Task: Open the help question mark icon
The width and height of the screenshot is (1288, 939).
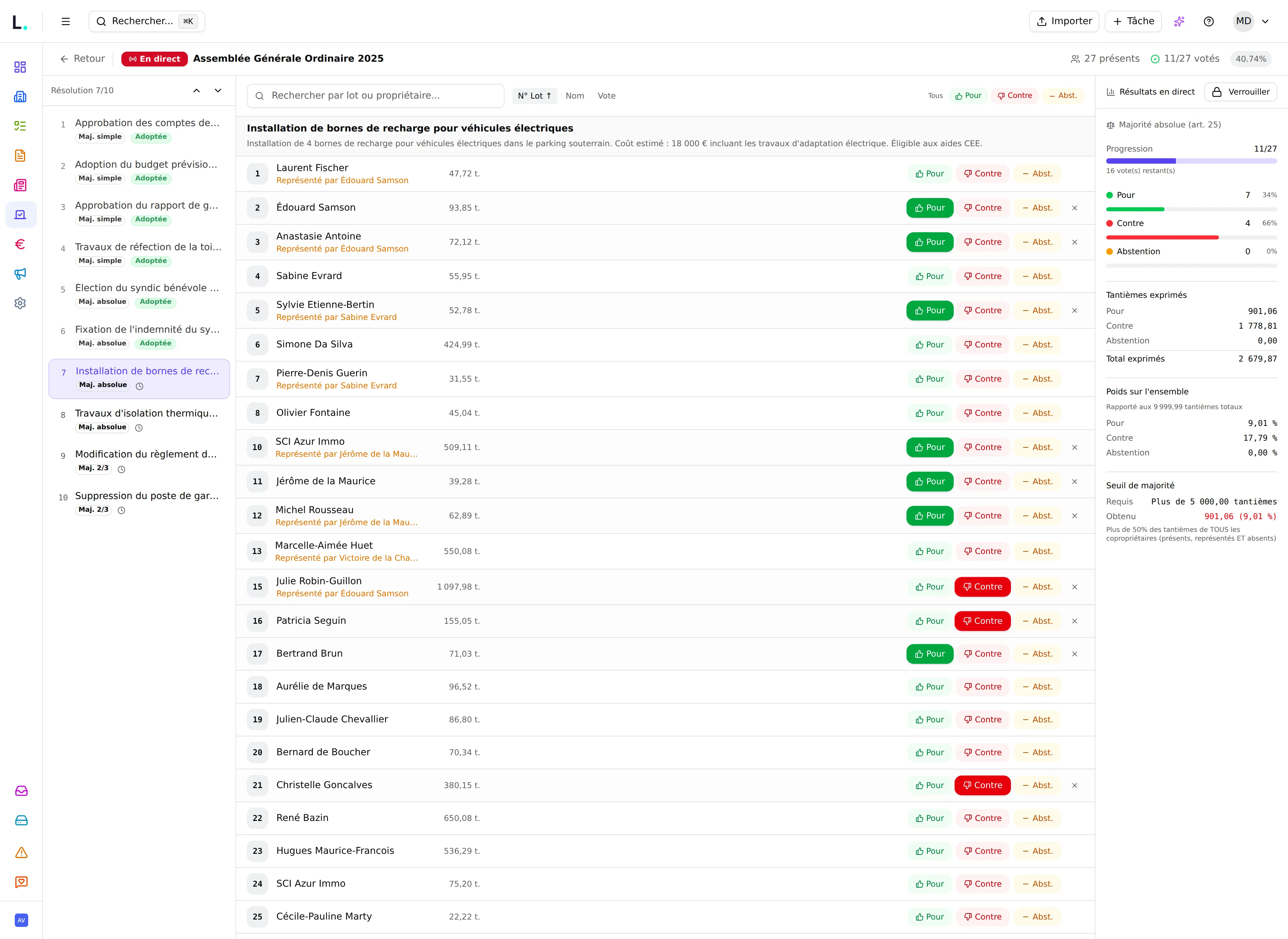Action: pyautogui.click(x=1209, y=21)
